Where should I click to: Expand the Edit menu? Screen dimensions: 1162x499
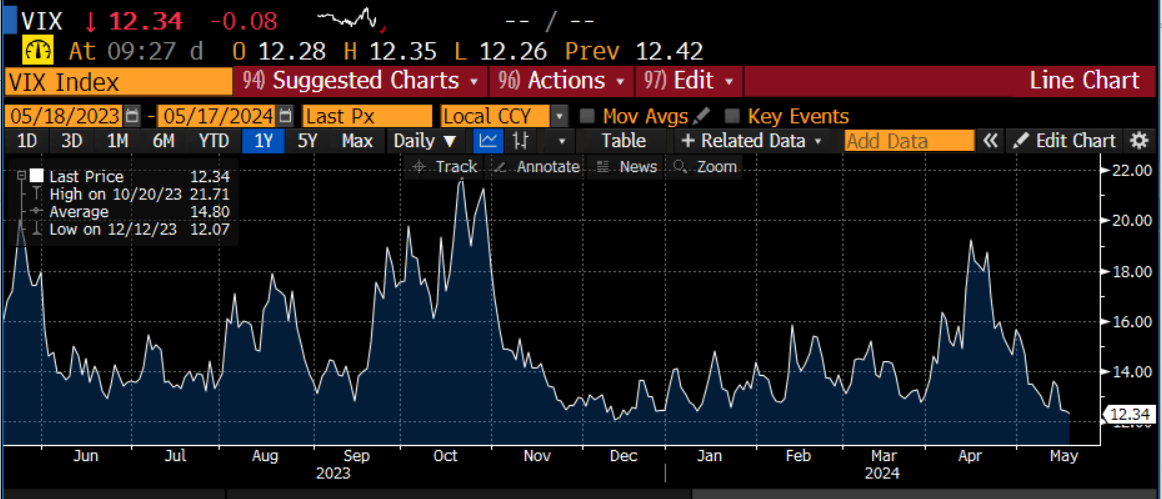688,80
